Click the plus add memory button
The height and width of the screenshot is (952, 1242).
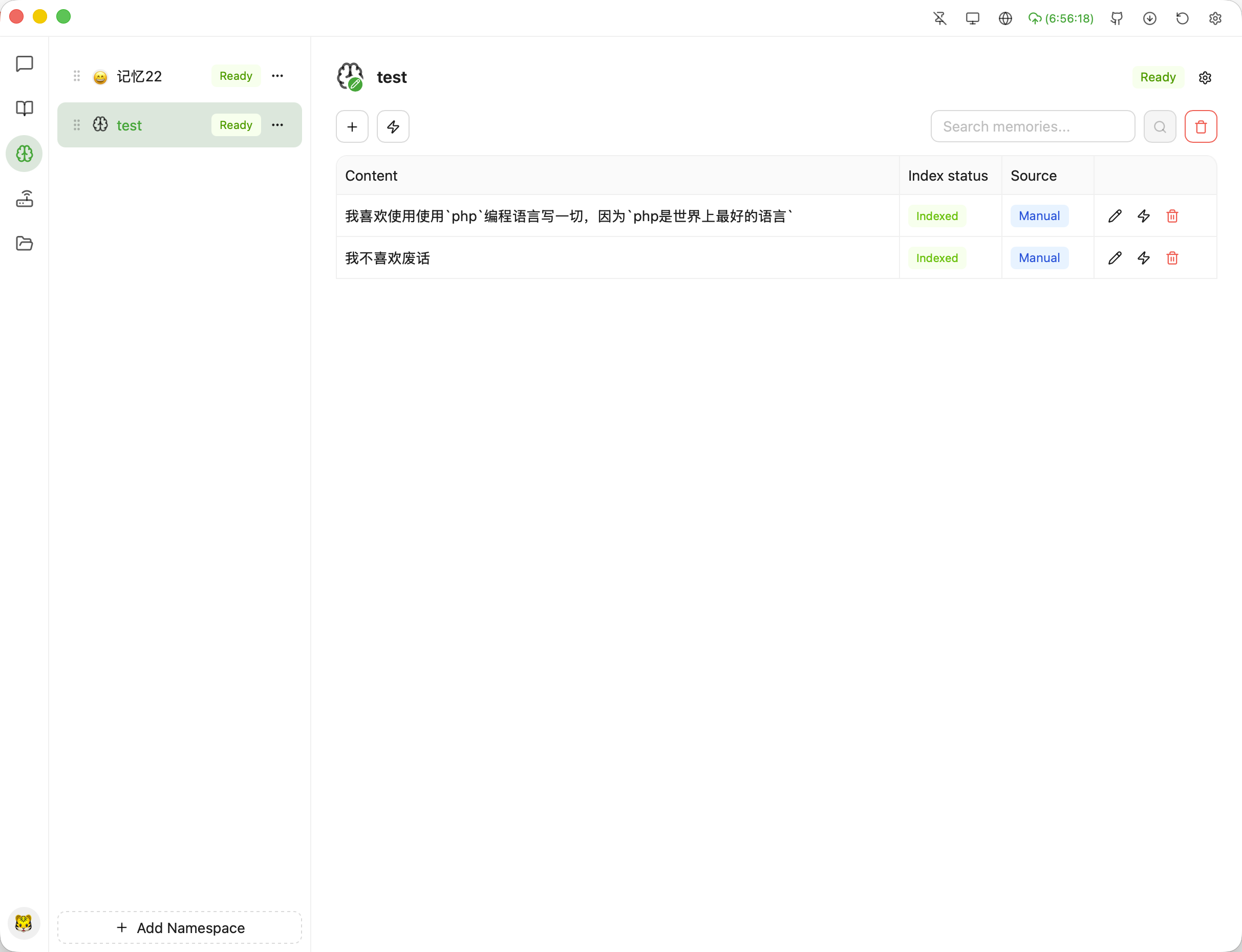tap(352, 127)
